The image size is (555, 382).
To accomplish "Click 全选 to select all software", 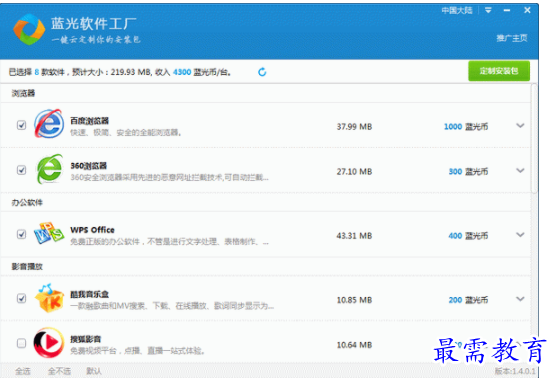I will (23, 371).
